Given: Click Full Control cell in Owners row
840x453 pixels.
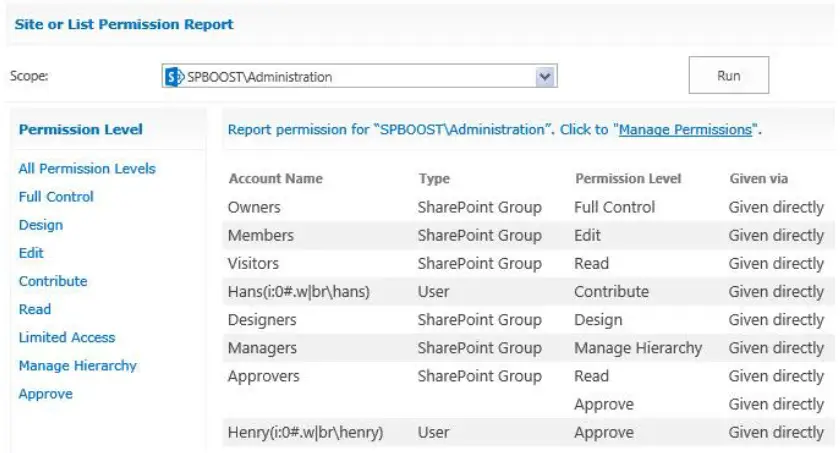Looking at the screenshot, I should [x=614, y=207].
